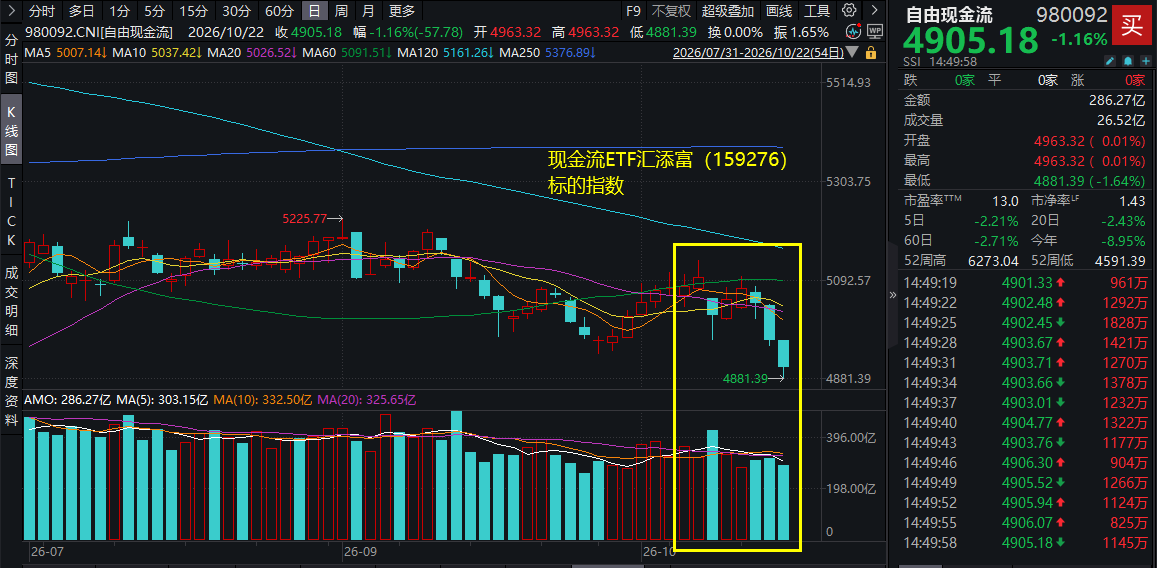
Task: Switch to 多日 period tab
Action: (x=81, y=11)
